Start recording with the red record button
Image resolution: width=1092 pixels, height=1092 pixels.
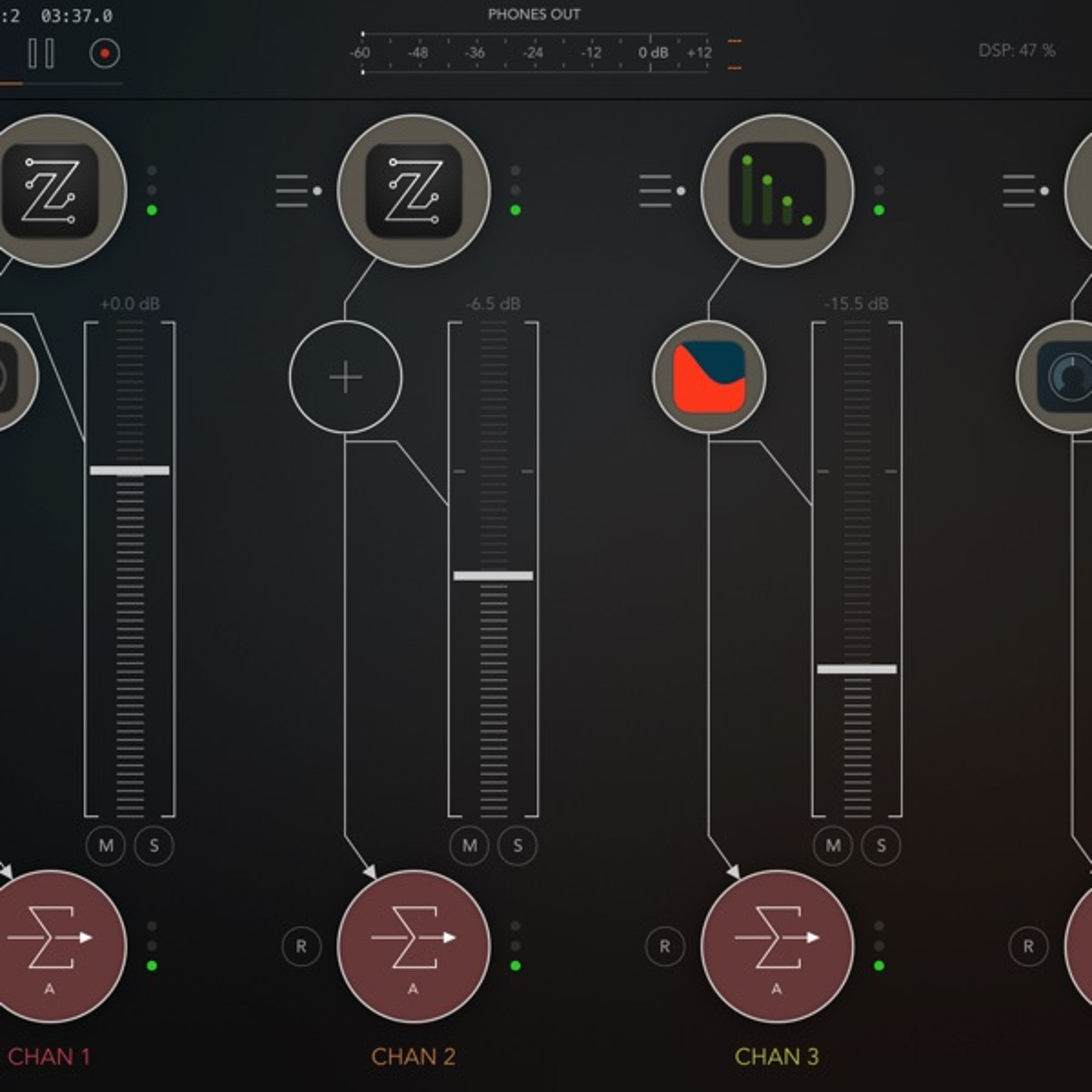tap(104, 54)
